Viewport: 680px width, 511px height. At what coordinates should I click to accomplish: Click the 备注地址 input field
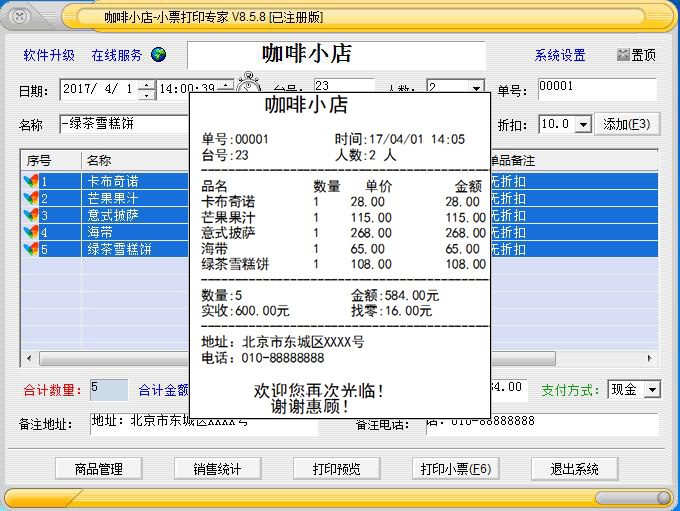[202, 424]
